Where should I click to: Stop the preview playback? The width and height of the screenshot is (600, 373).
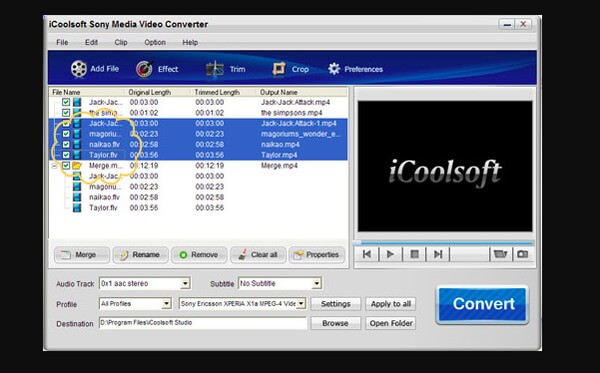[414, 254]
